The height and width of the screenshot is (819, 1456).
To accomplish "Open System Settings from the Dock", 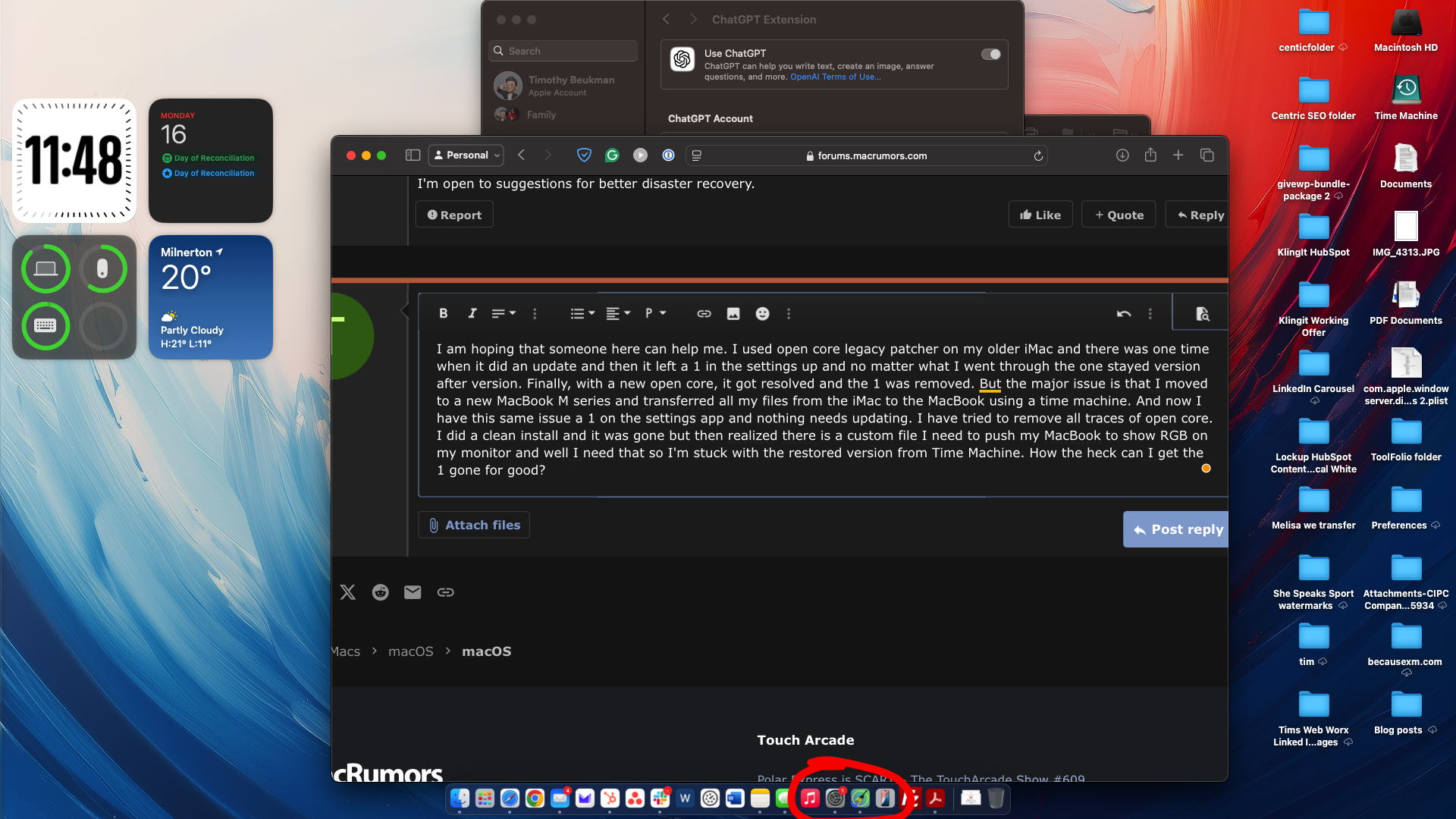I will pyautogui.click(x=835, y=798).
